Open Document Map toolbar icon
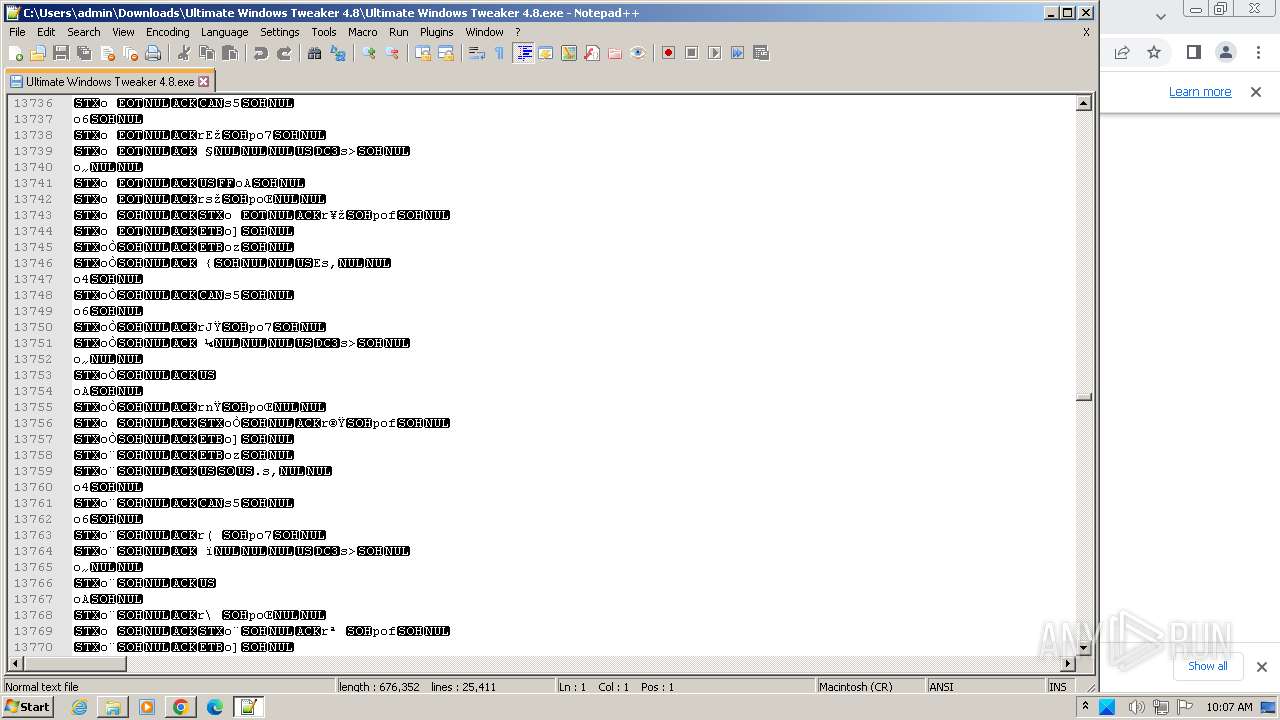The image size is (1280, 720). click(x=569, y=53)
